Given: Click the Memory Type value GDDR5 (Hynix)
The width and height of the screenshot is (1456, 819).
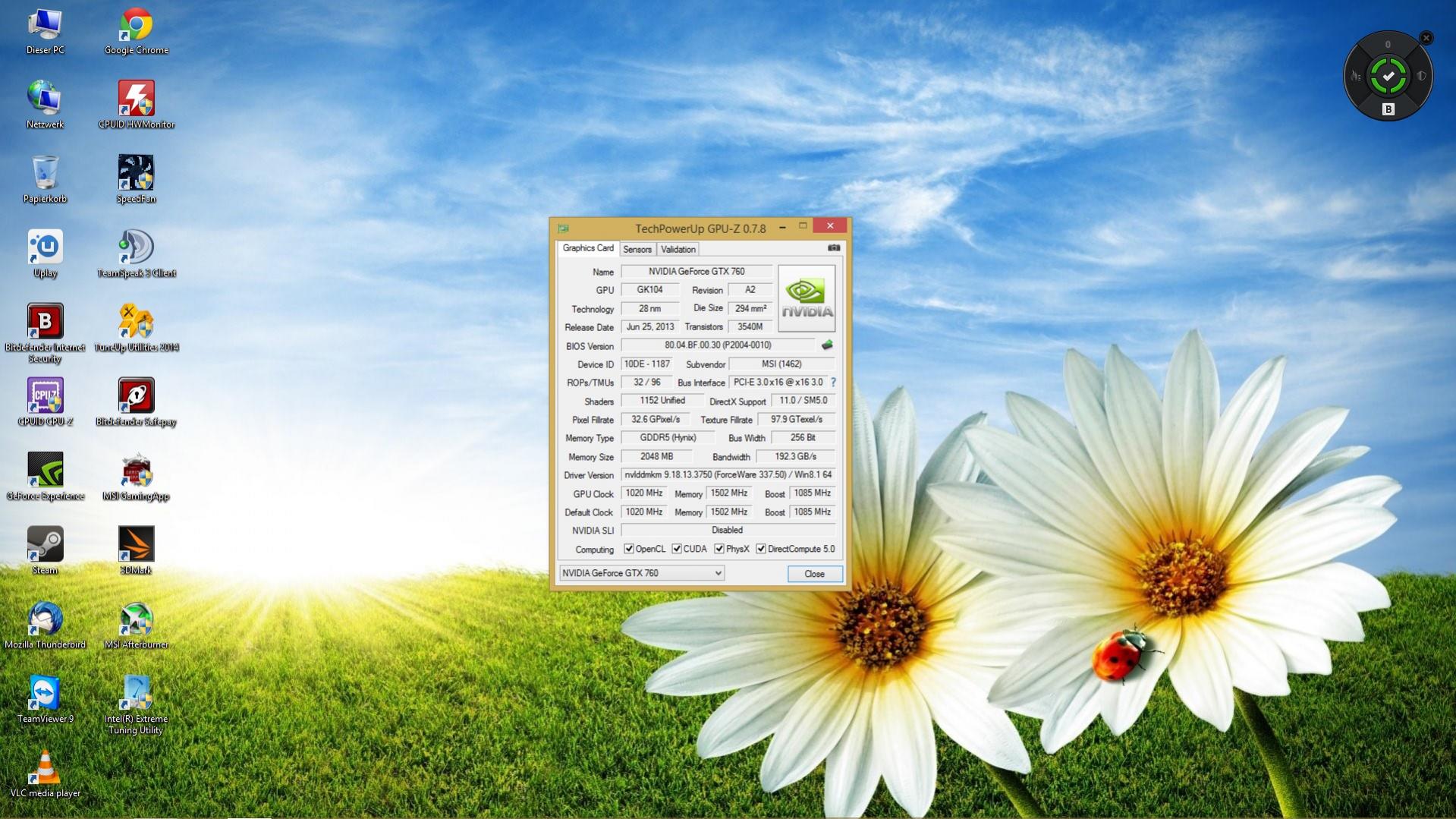Looking at the screenshot, I should [668, 437].
